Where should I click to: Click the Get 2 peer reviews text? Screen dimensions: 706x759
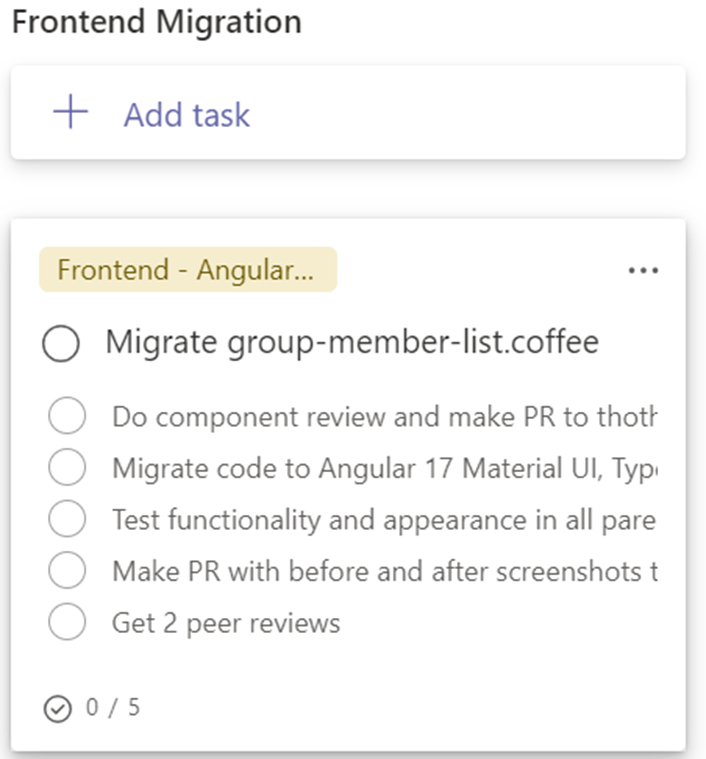(226, 624)
